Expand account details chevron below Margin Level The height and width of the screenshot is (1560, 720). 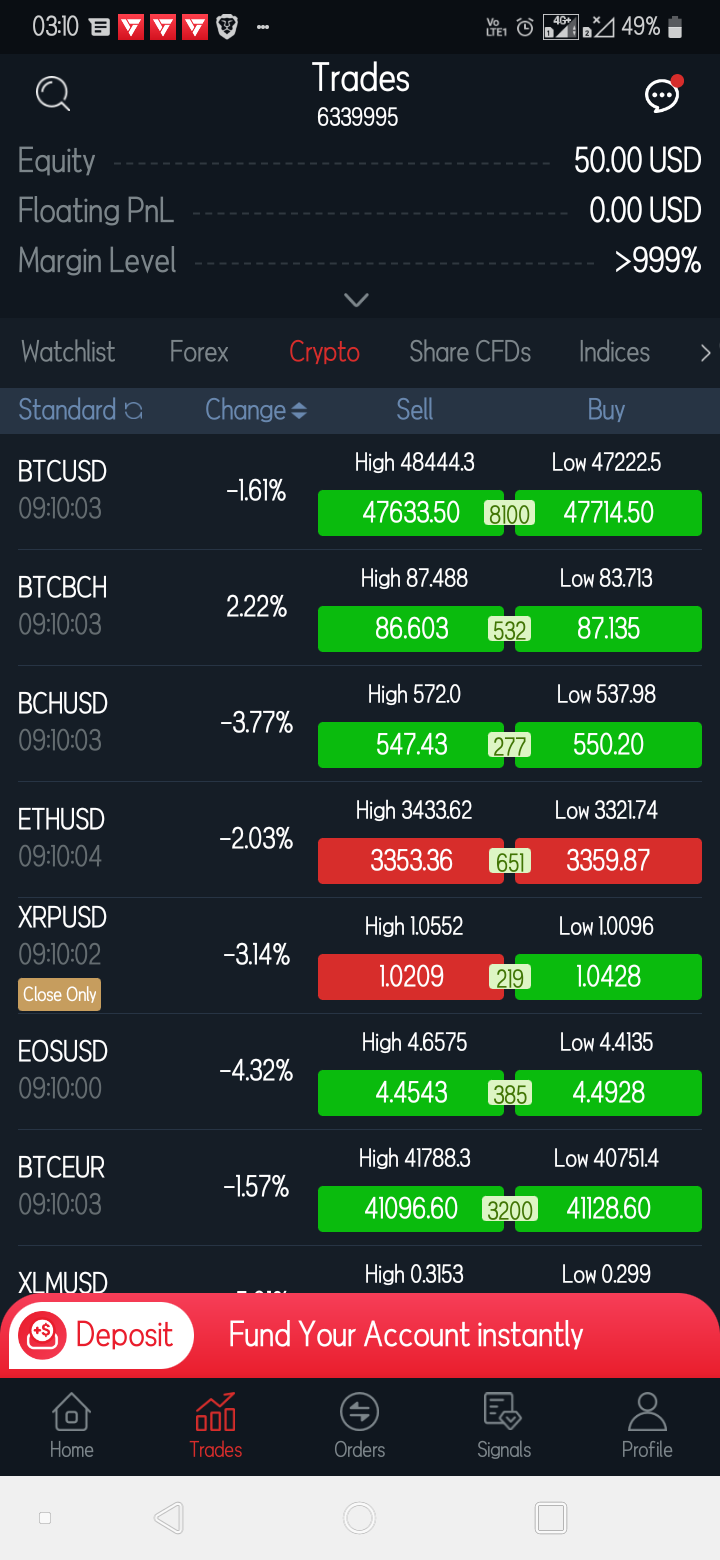[357, 299]
